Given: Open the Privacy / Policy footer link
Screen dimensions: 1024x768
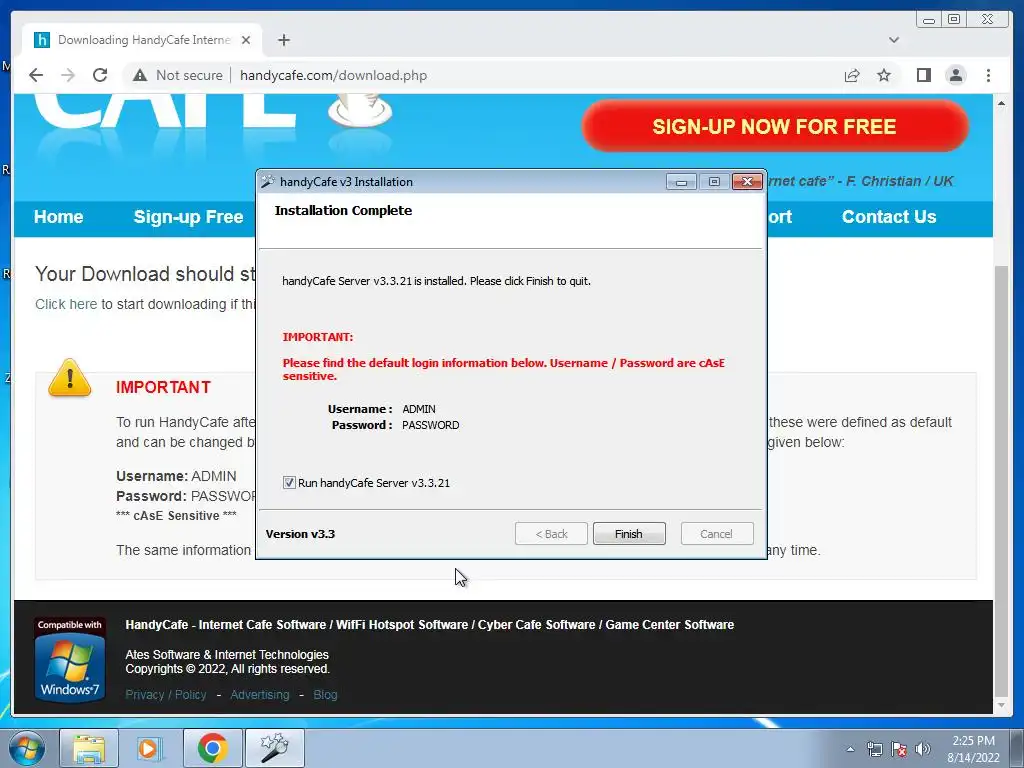Looking at the screenshot, I should (166, 695).
